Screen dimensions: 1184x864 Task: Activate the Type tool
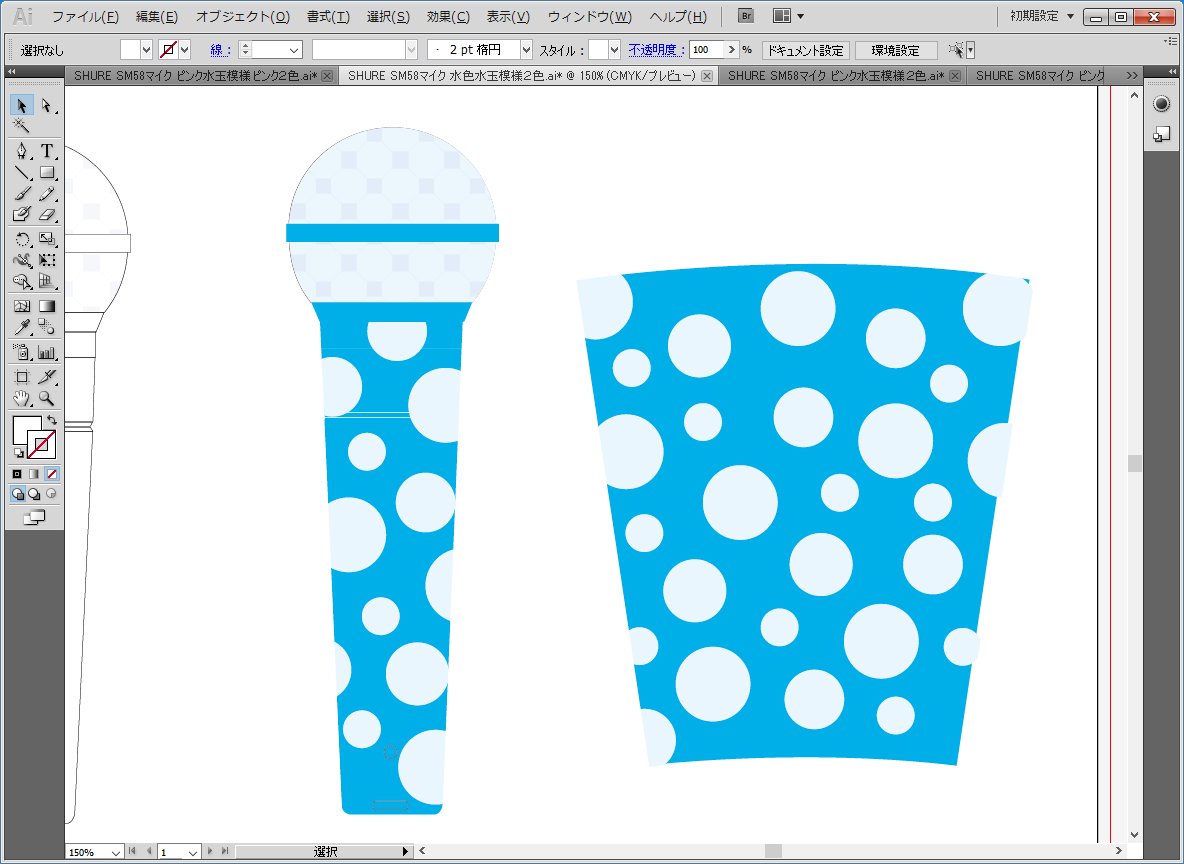(46, 151)
